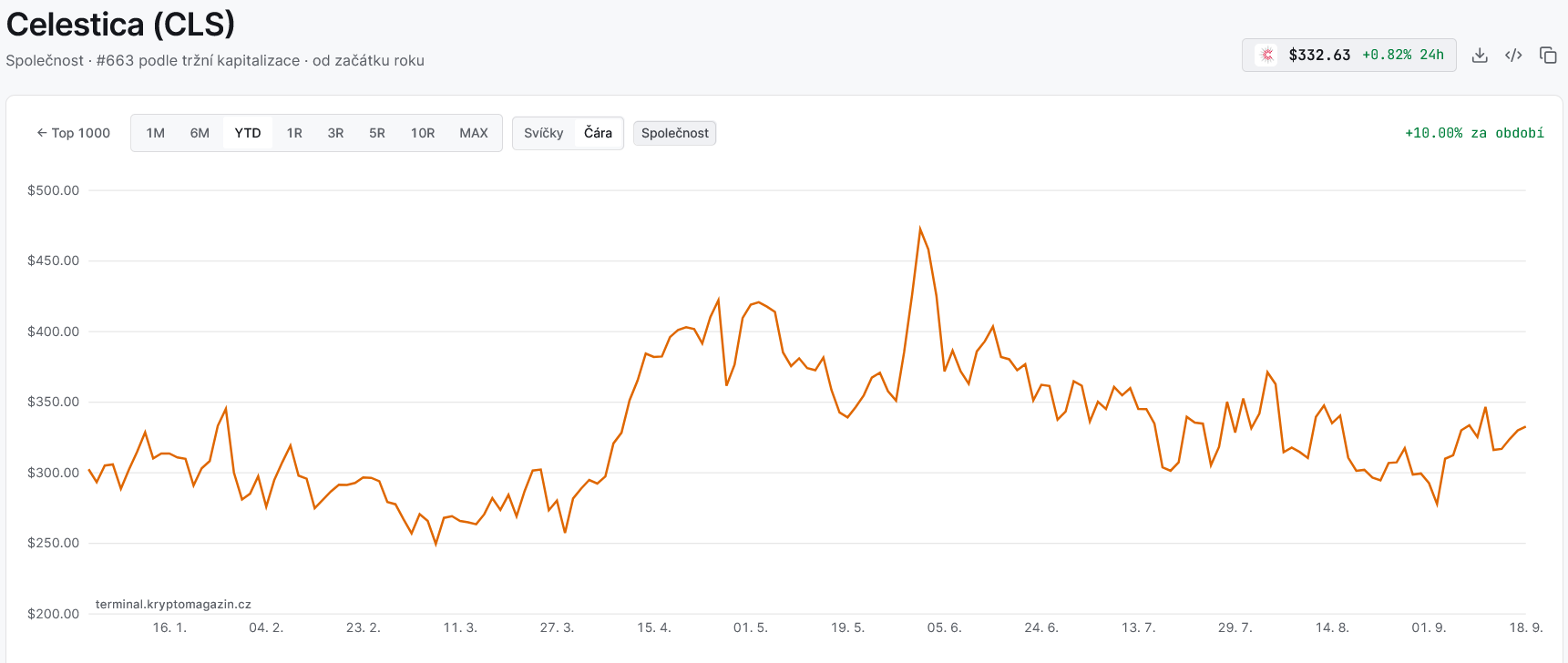Open the embed code icon
Screen dimensions: 1568x663
(1513, 56)
